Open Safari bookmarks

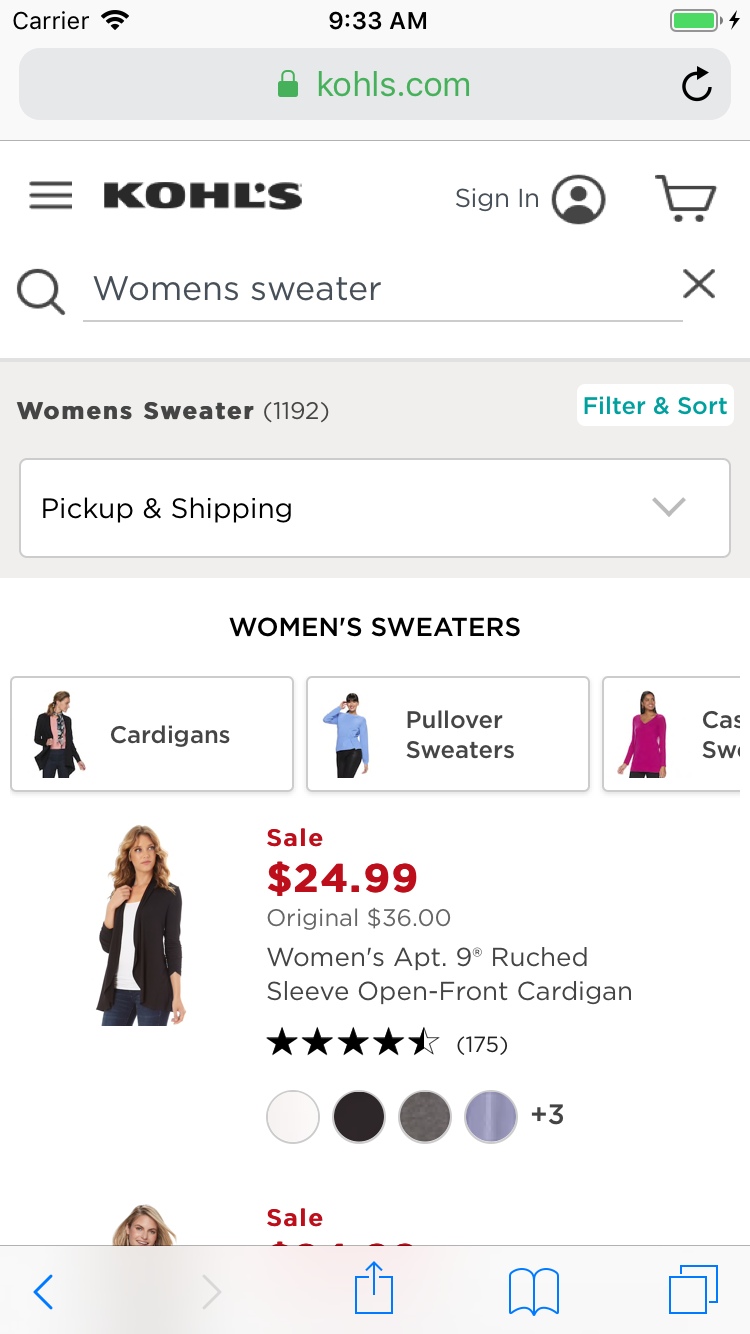[534, 1290]
